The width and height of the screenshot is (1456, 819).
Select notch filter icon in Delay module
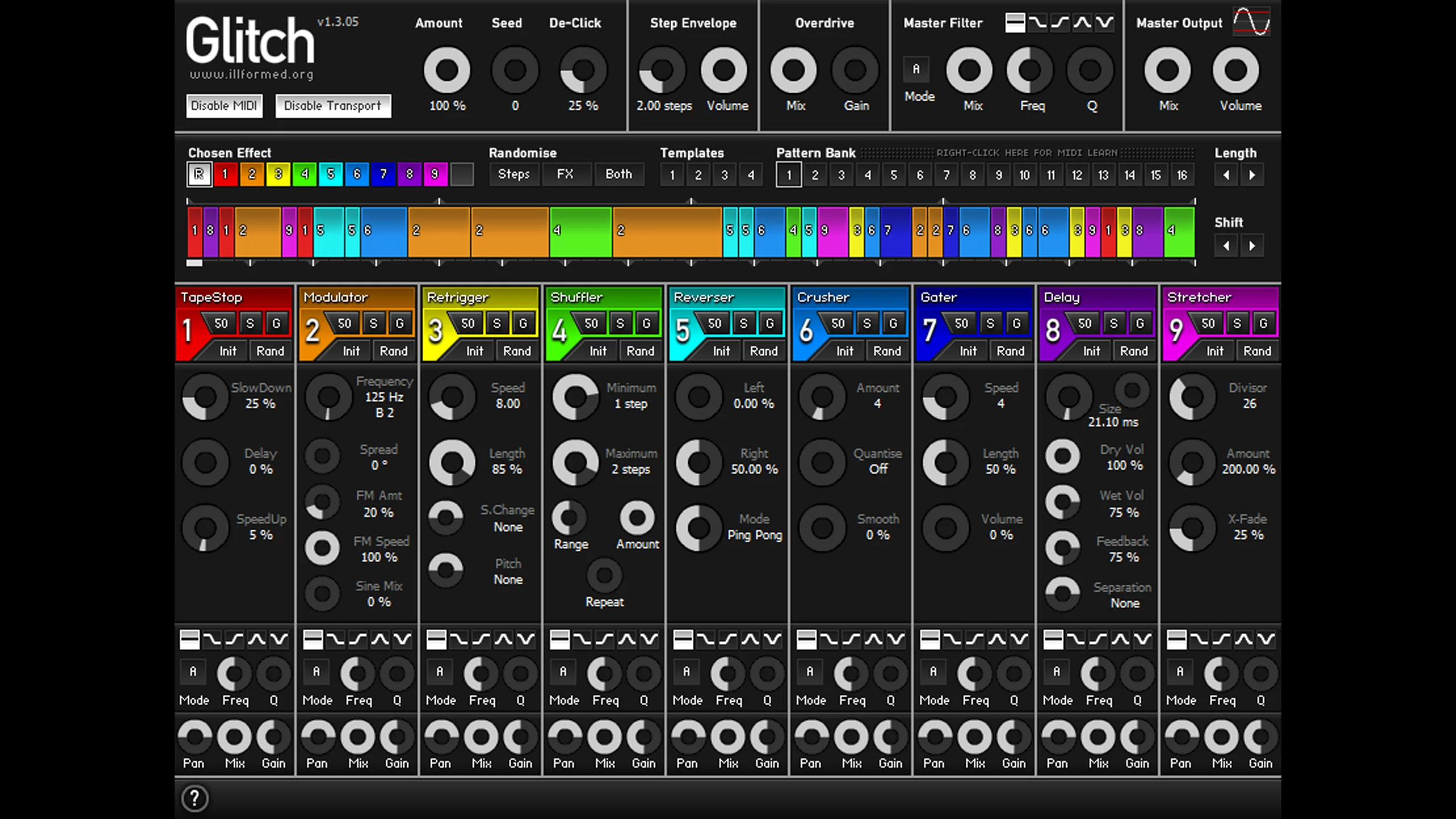point(1143,639)
